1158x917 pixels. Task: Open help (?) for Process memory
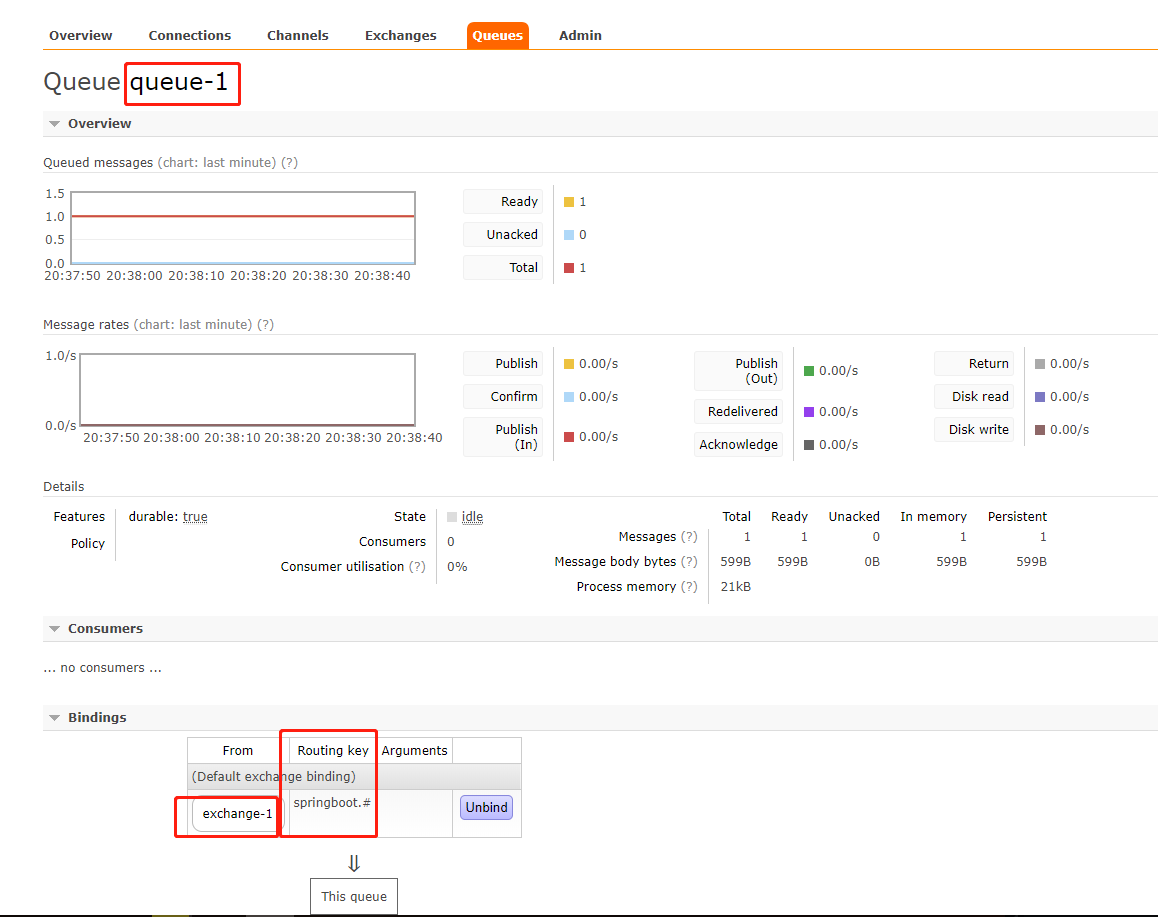689,587
